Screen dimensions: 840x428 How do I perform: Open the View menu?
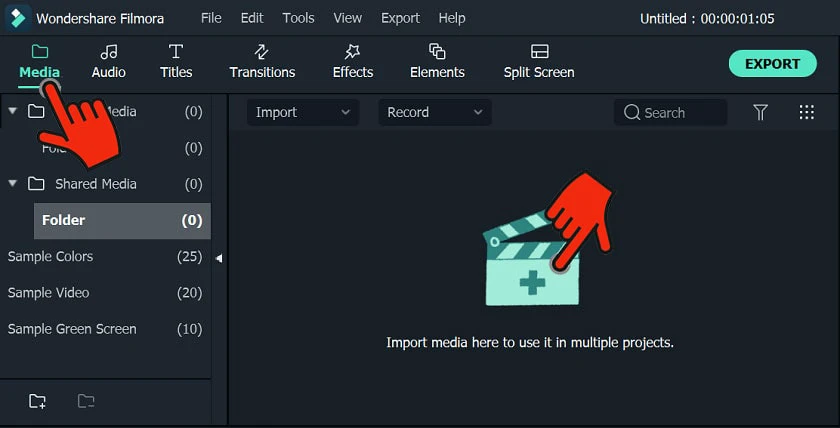pyautogui.click(x=348, y=18)
